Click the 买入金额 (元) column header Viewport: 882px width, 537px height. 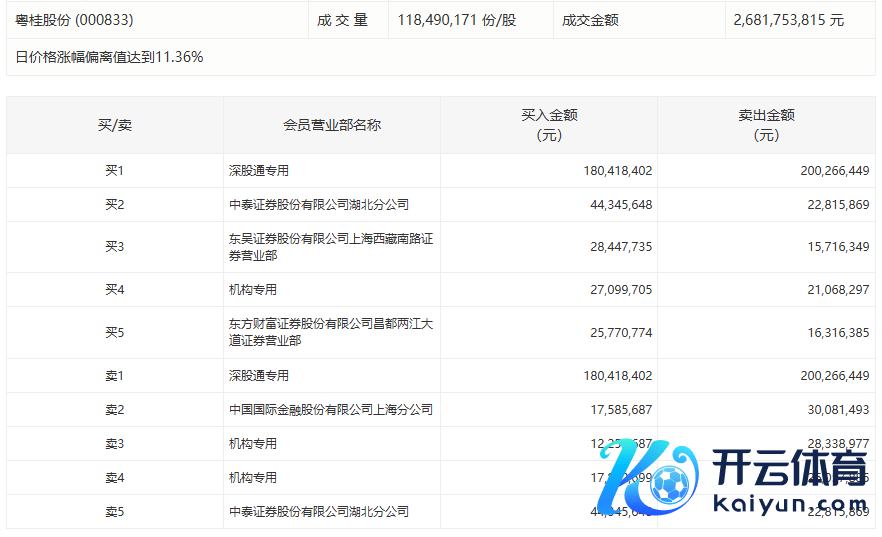(x=549, y=125)
